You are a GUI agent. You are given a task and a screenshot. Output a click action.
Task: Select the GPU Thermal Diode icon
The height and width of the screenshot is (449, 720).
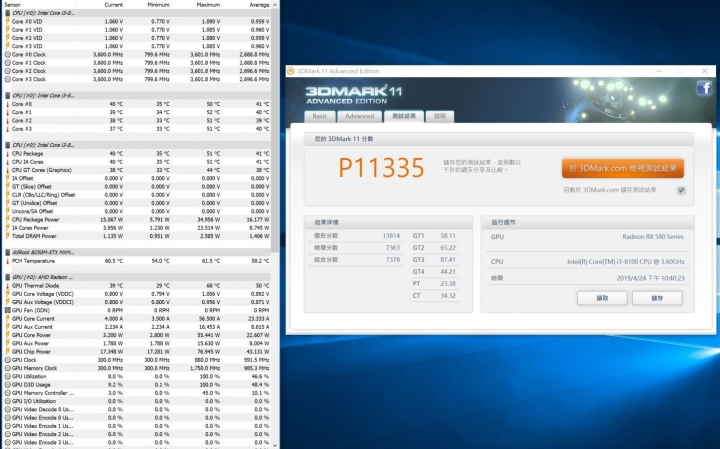(7, 286)
